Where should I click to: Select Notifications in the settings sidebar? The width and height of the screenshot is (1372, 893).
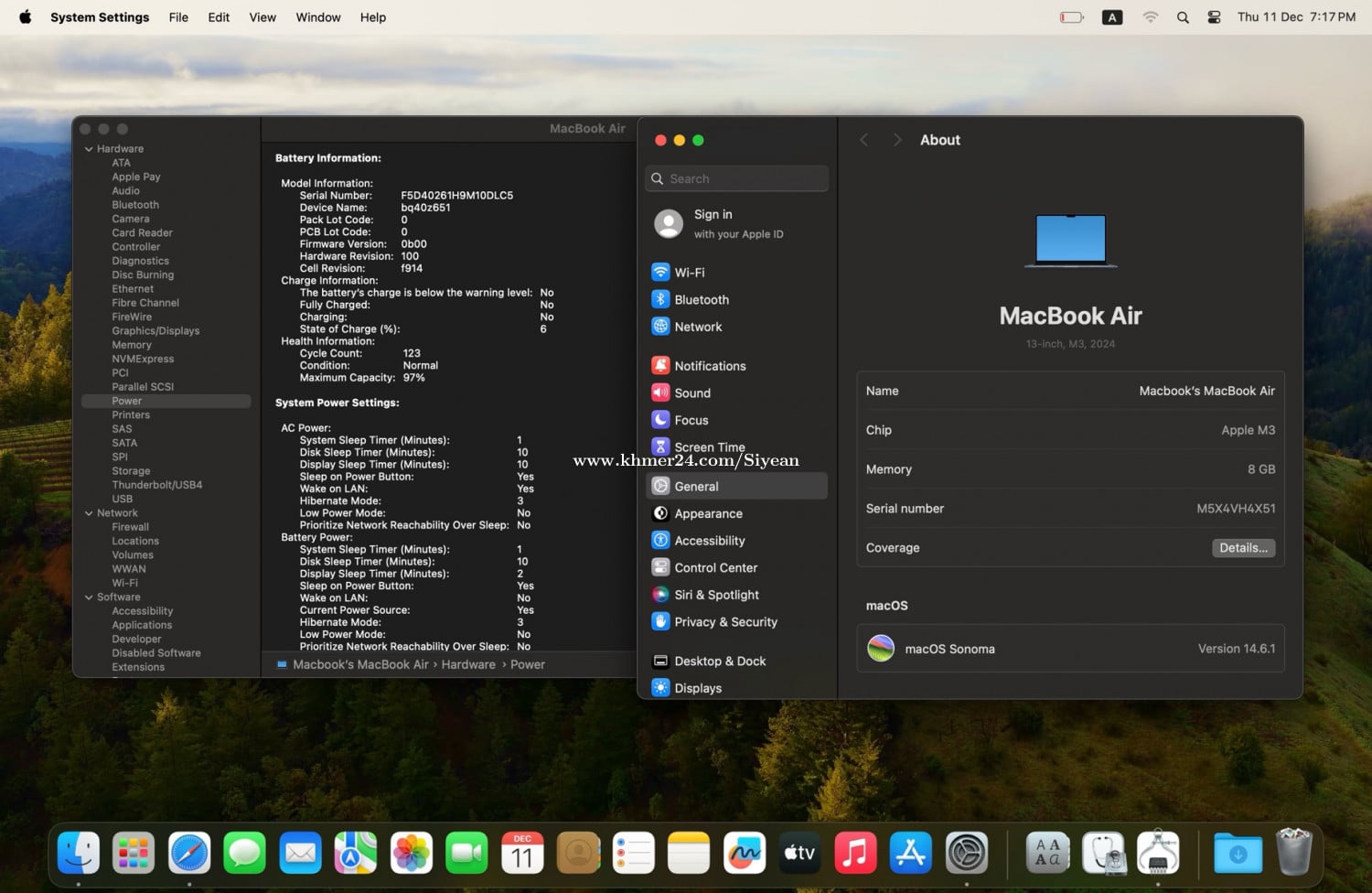pyautogui.click(x=710, y=366)
